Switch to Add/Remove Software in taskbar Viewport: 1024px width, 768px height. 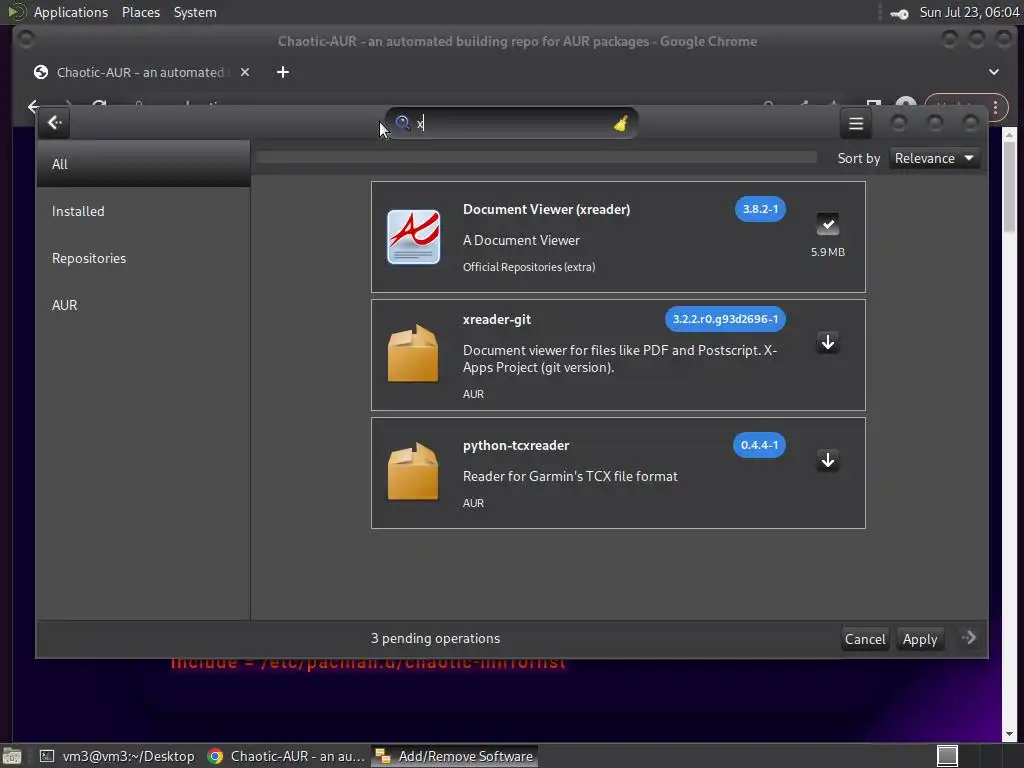tap(455, 756)
